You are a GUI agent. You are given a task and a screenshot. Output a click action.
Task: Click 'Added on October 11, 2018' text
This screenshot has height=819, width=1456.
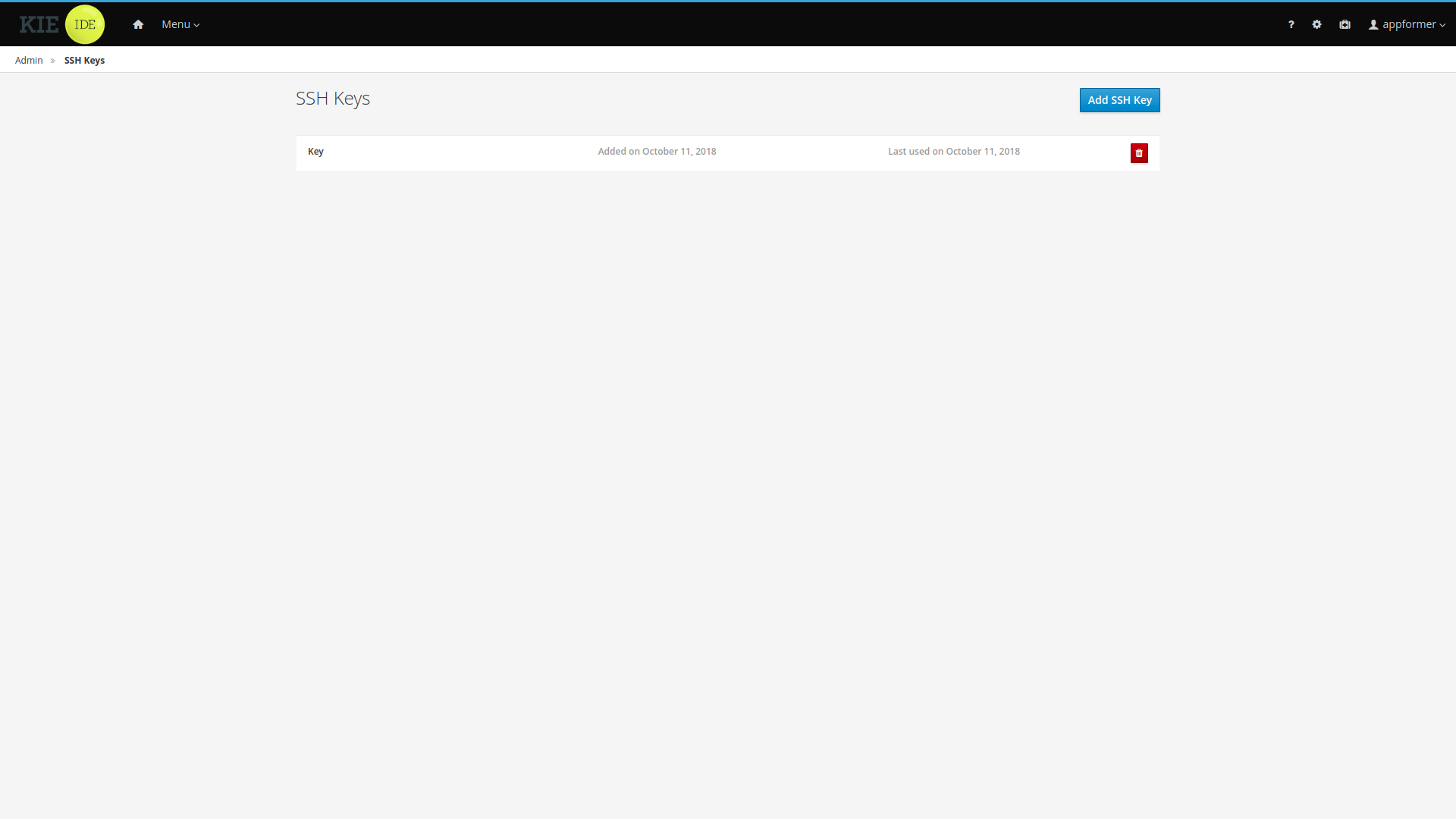click(x=657, y=152)
